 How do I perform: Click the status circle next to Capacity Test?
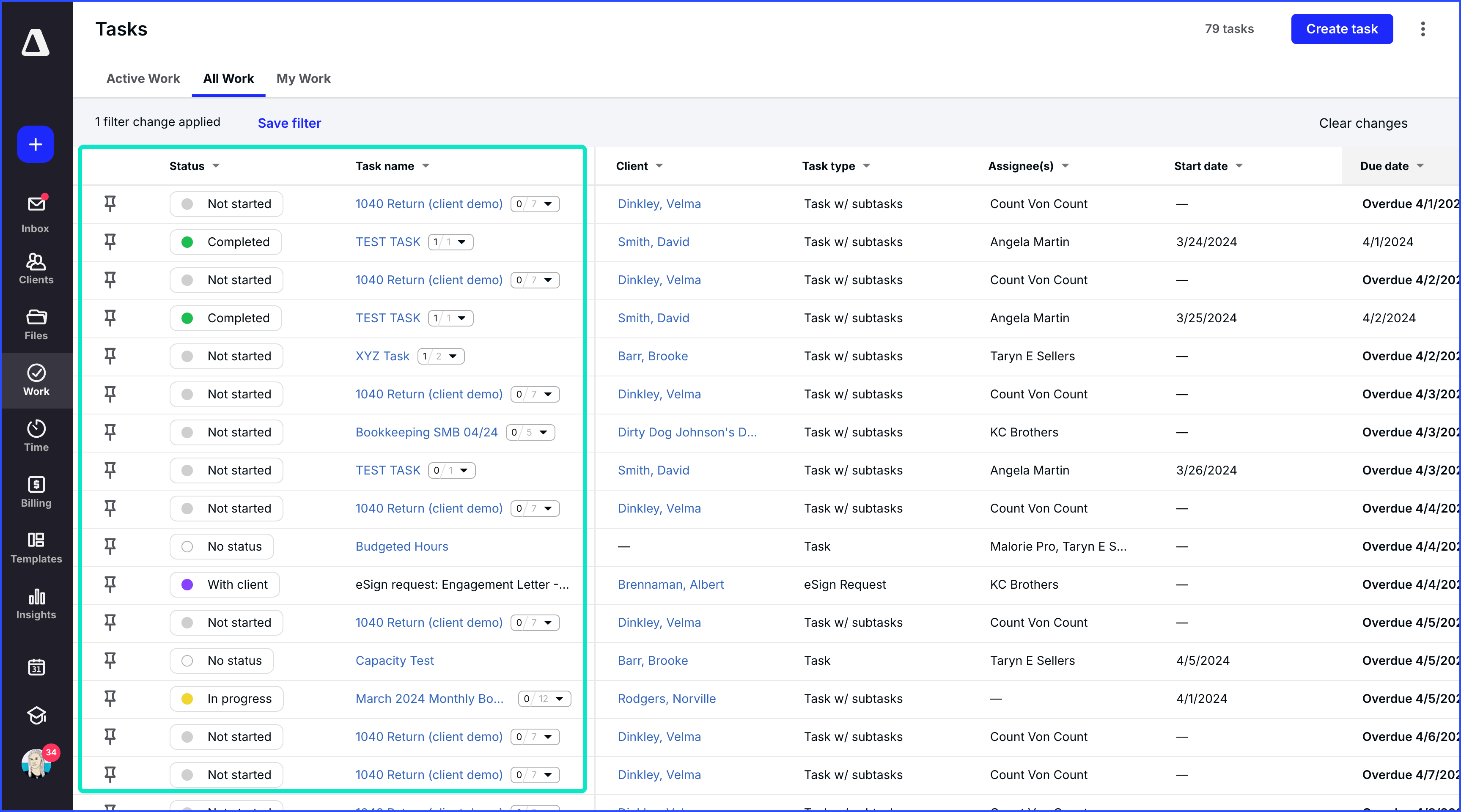pyautogui.click(x=187, y=660)
